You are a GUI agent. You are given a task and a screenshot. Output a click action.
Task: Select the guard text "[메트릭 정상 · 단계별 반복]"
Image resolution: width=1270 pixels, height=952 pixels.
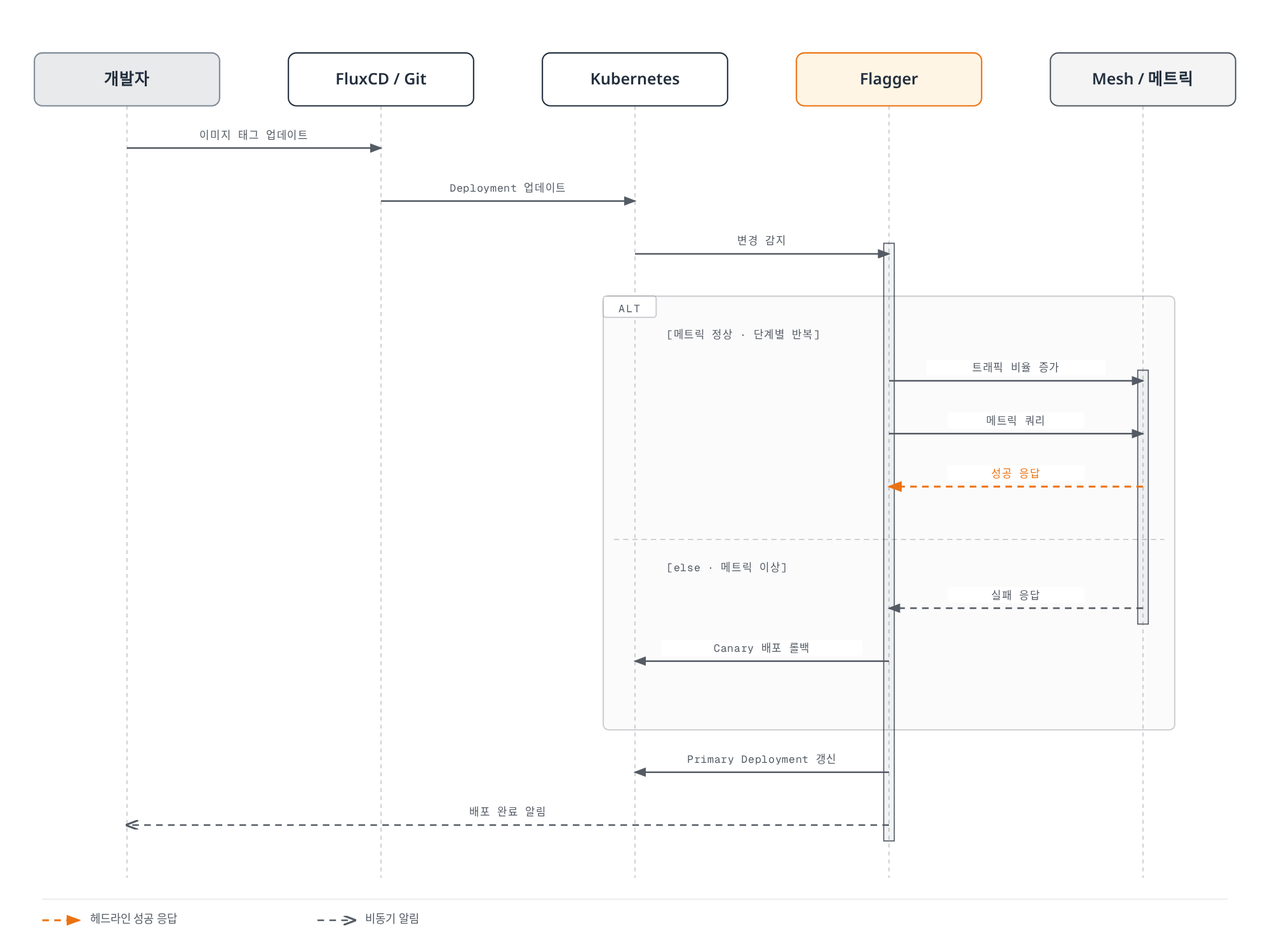[x=743, y=334]
